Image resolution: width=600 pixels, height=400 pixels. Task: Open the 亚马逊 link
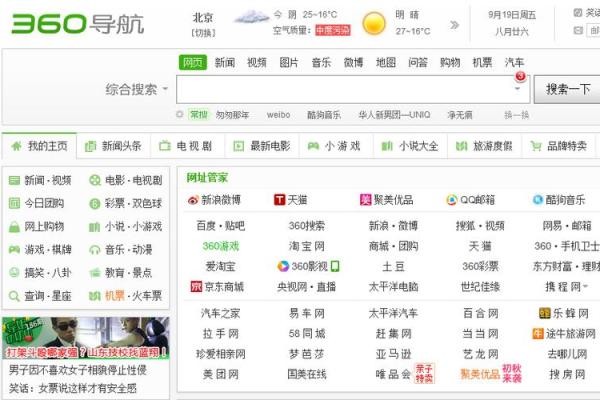393,354
